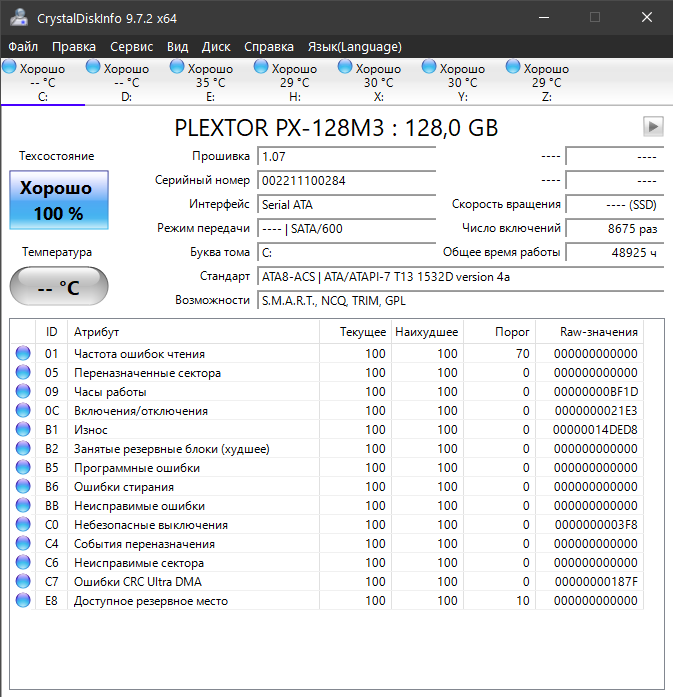Click the CrystalDiskInfo app icon in title bar
Image resolution: width=673 pixels, height=697 pixels.
(19, 18)
